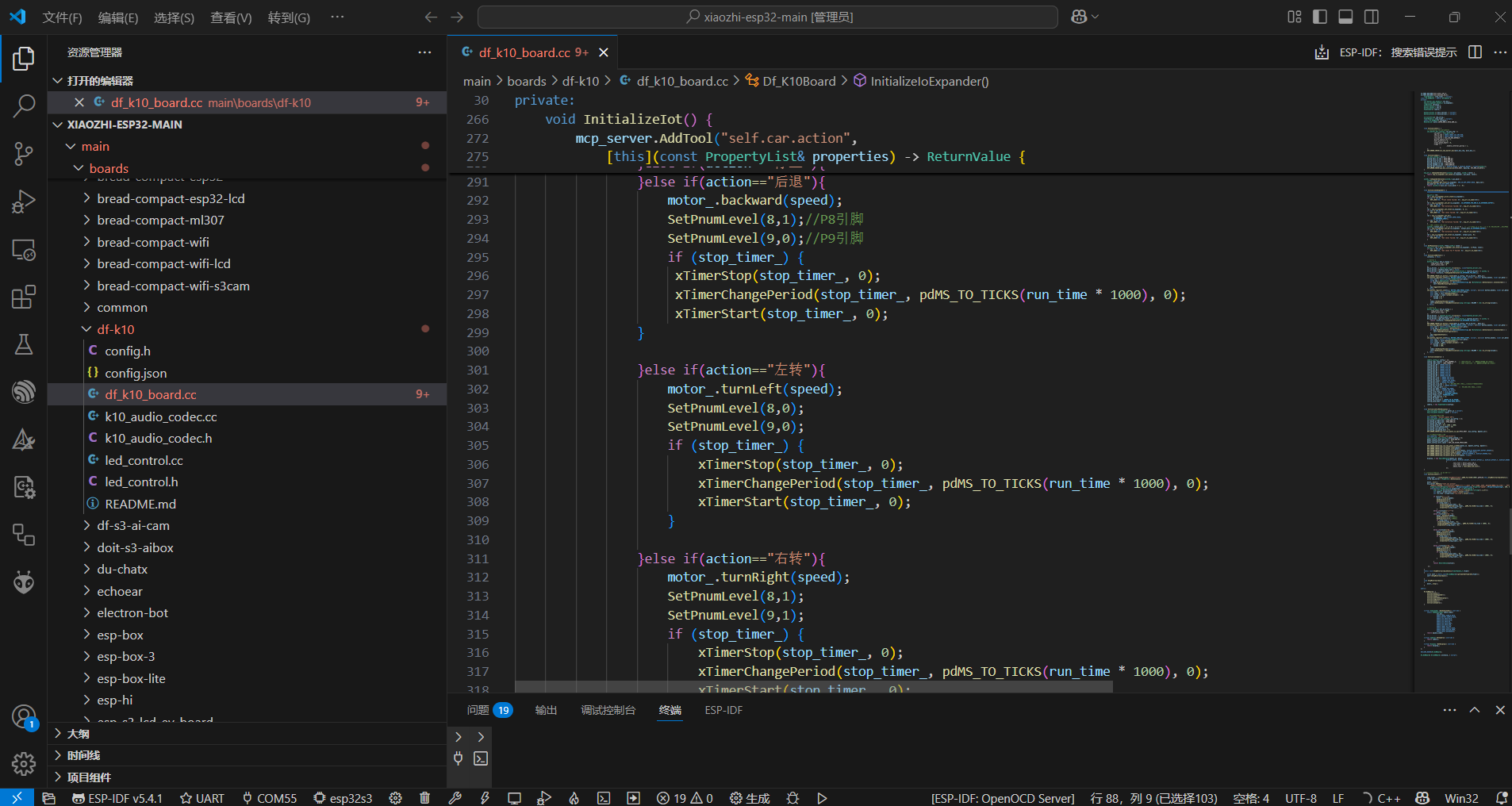The height and width of the screenshot is (806, 1512).
Task: Switch to the 问题 problems tab
Action: pyautogui.click(x=478, y=710)
